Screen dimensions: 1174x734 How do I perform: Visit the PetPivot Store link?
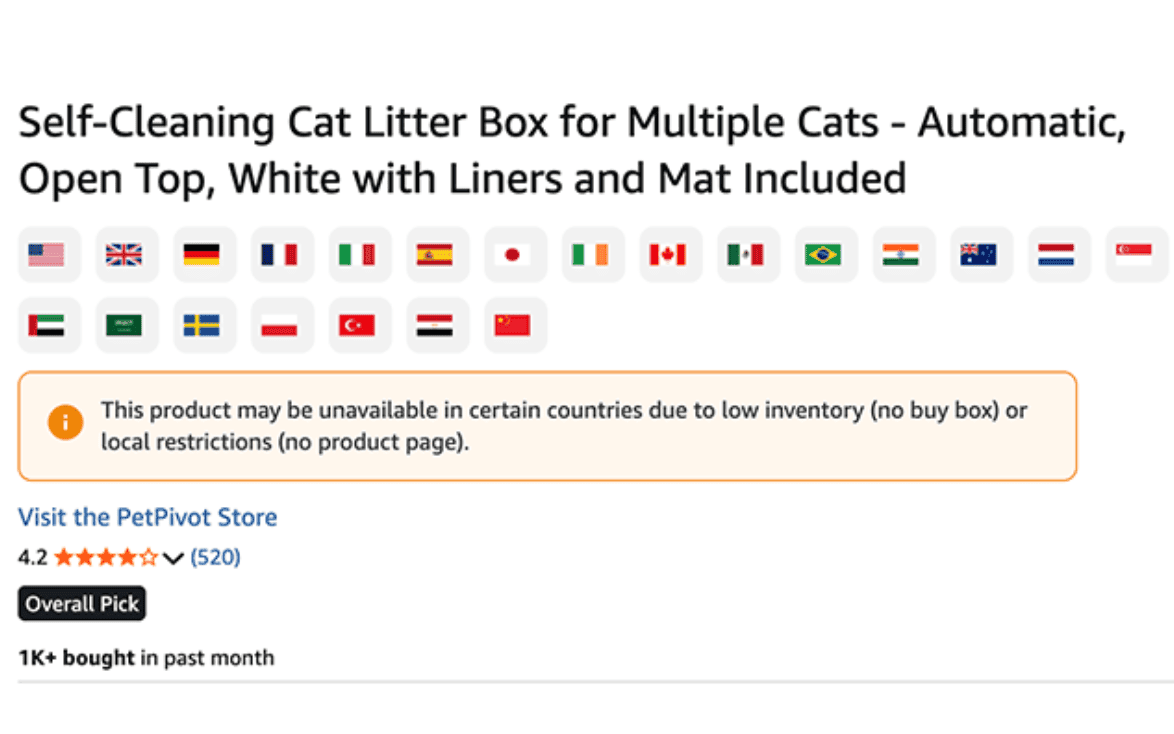pos(148,517)
